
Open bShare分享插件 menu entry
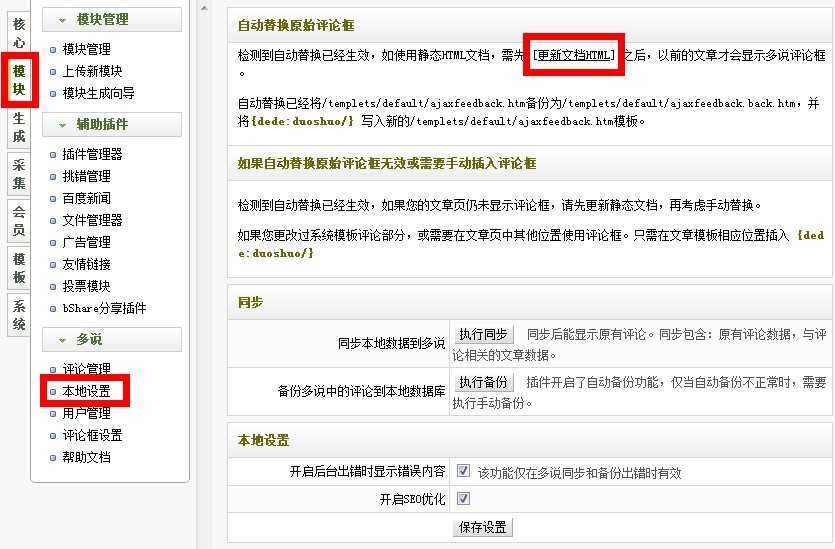(x=104, y=308)
